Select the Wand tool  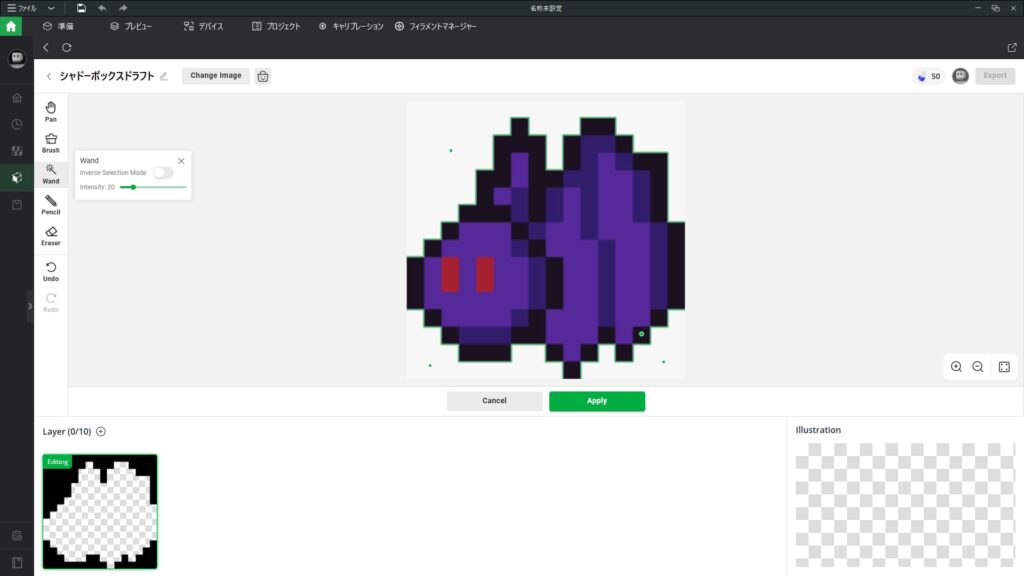51,174
